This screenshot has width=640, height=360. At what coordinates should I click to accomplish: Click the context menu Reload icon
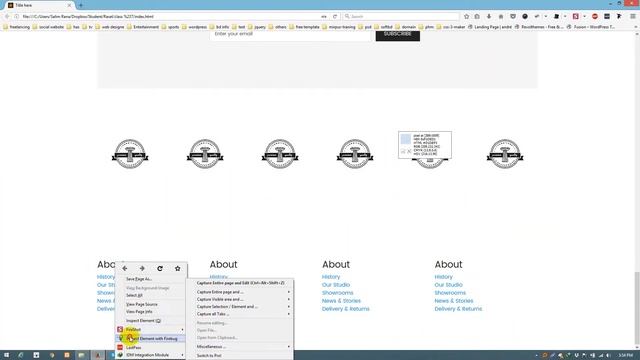[x=160, y=269]
